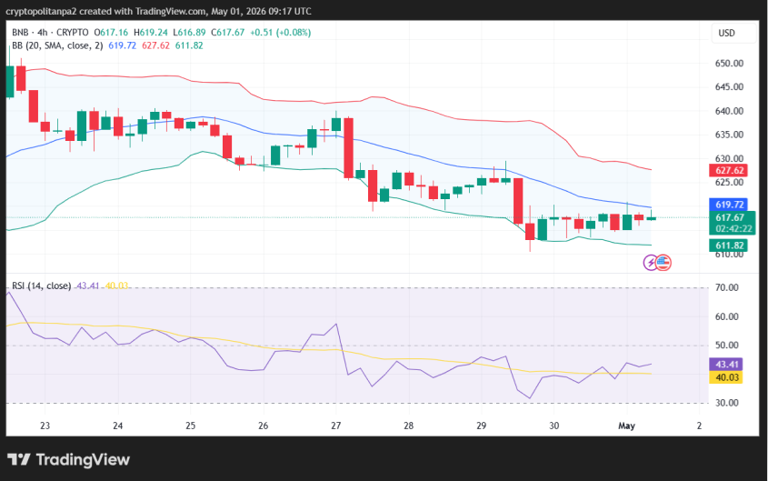This screenshot has height=481, width=768.
Task: Click the current price 617.67 label
Action: tap(730, 217)
